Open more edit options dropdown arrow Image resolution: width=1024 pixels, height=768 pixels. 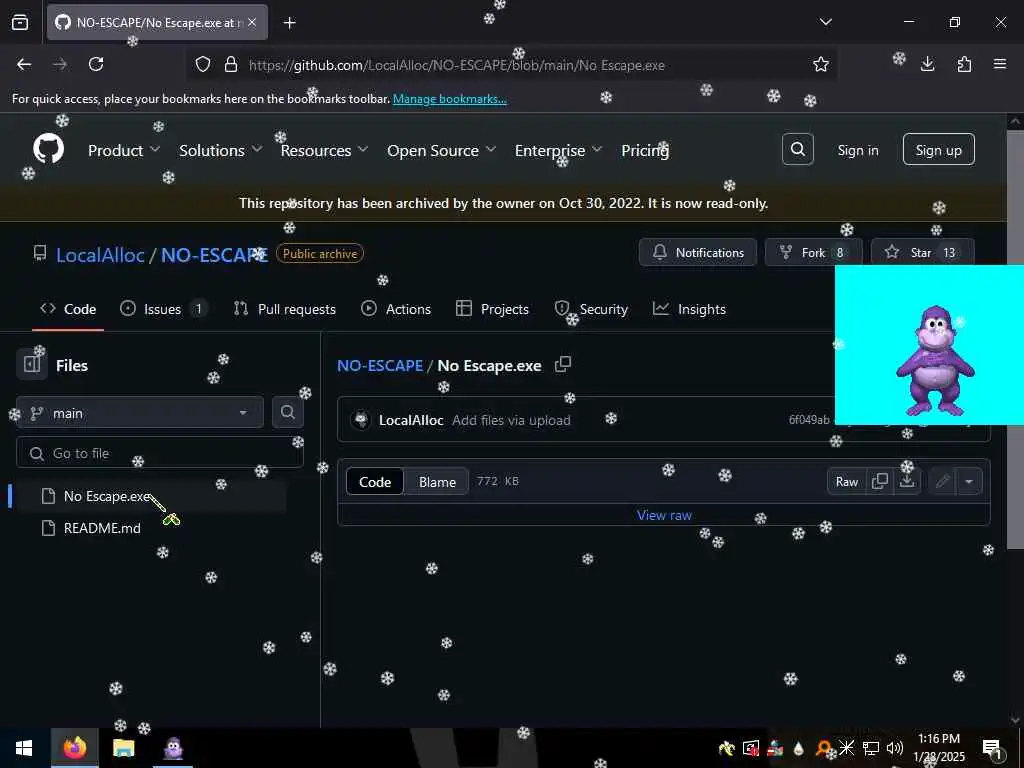pos(969,481)
